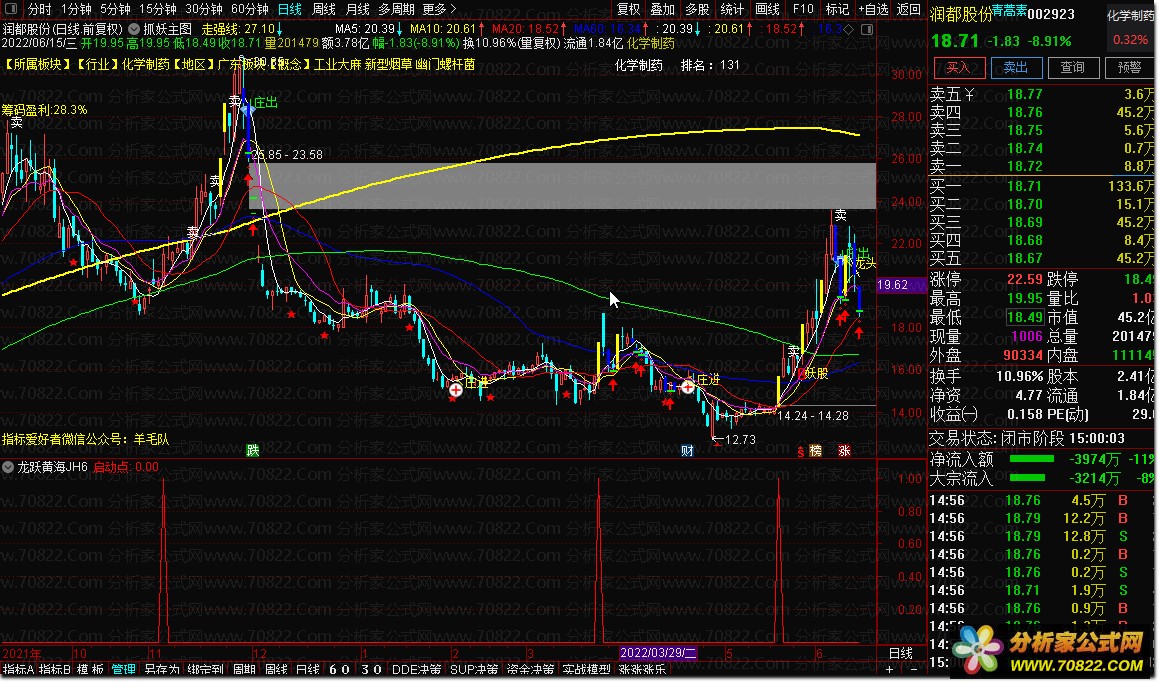The height and width of the screenshot is (682, 1160).
Task: Switch to 15分钟 period
Action: [158, 9]
